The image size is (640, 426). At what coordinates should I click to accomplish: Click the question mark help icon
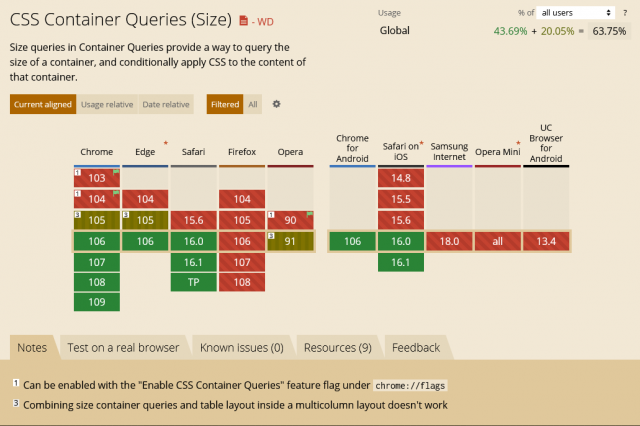pos(625,13)
